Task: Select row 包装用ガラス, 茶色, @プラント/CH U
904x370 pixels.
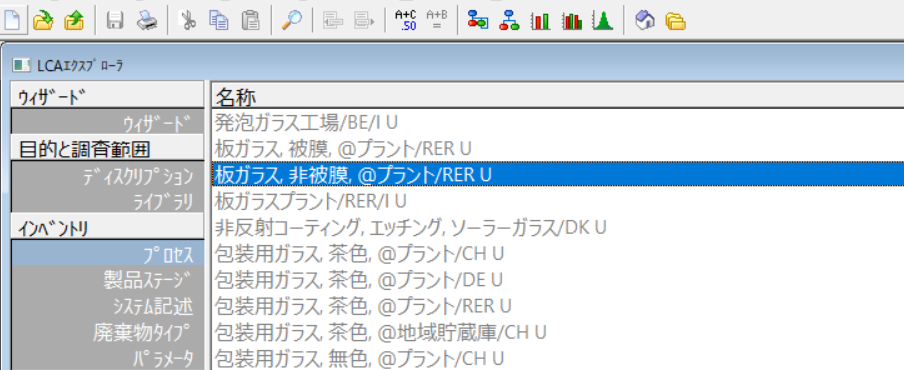Action: click(x=558, y=253)
